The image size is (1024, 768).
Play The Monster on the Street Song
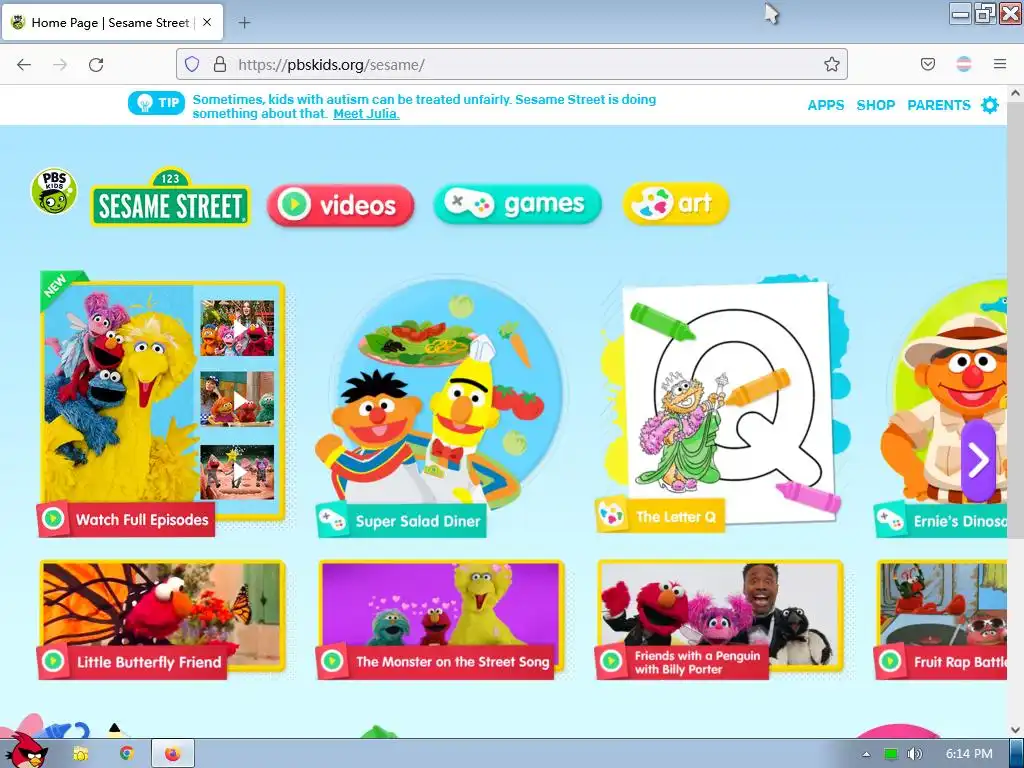click(x=441, y=619)
